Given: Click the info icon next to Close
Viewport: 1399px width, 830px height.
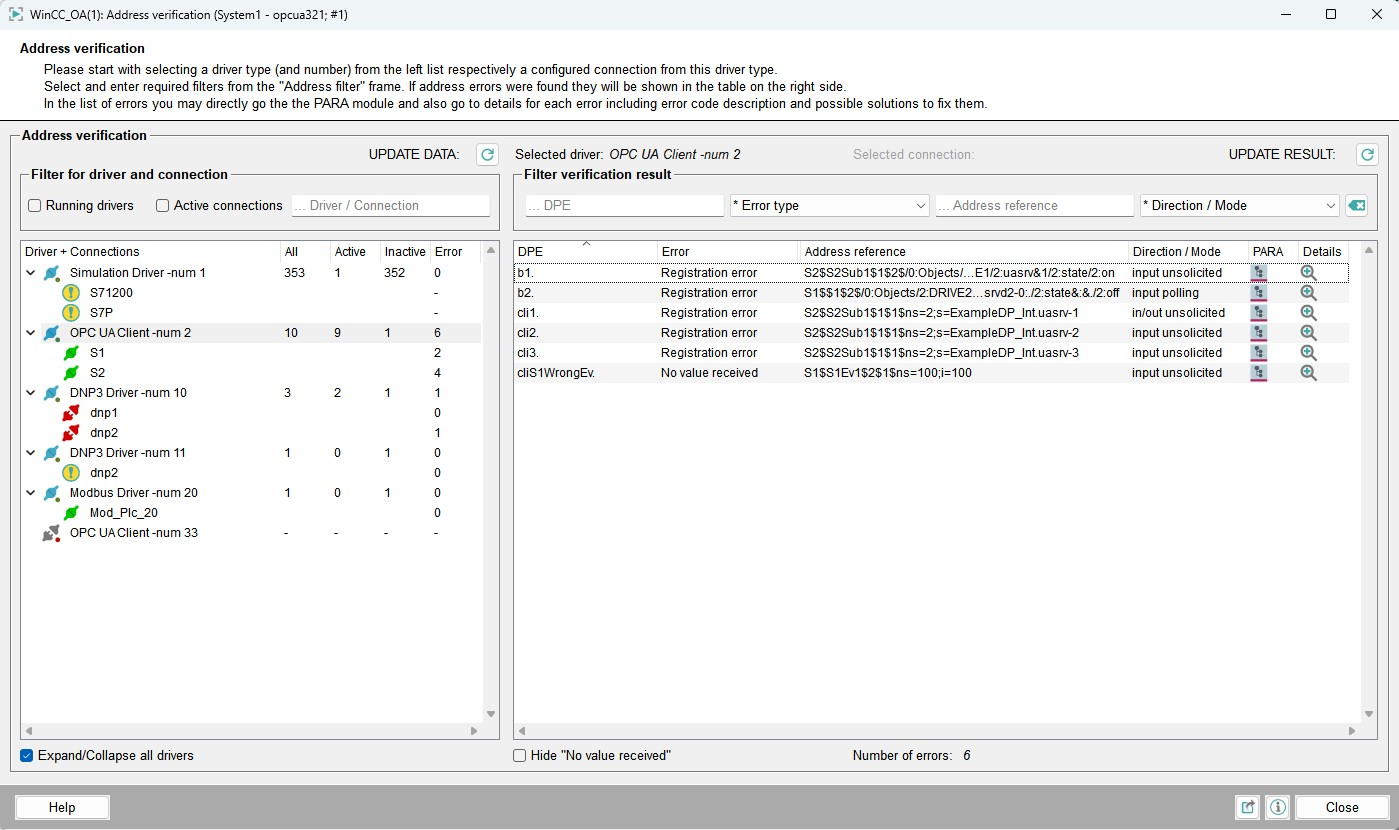Looking at the screenshot, I should point(1277,807).
